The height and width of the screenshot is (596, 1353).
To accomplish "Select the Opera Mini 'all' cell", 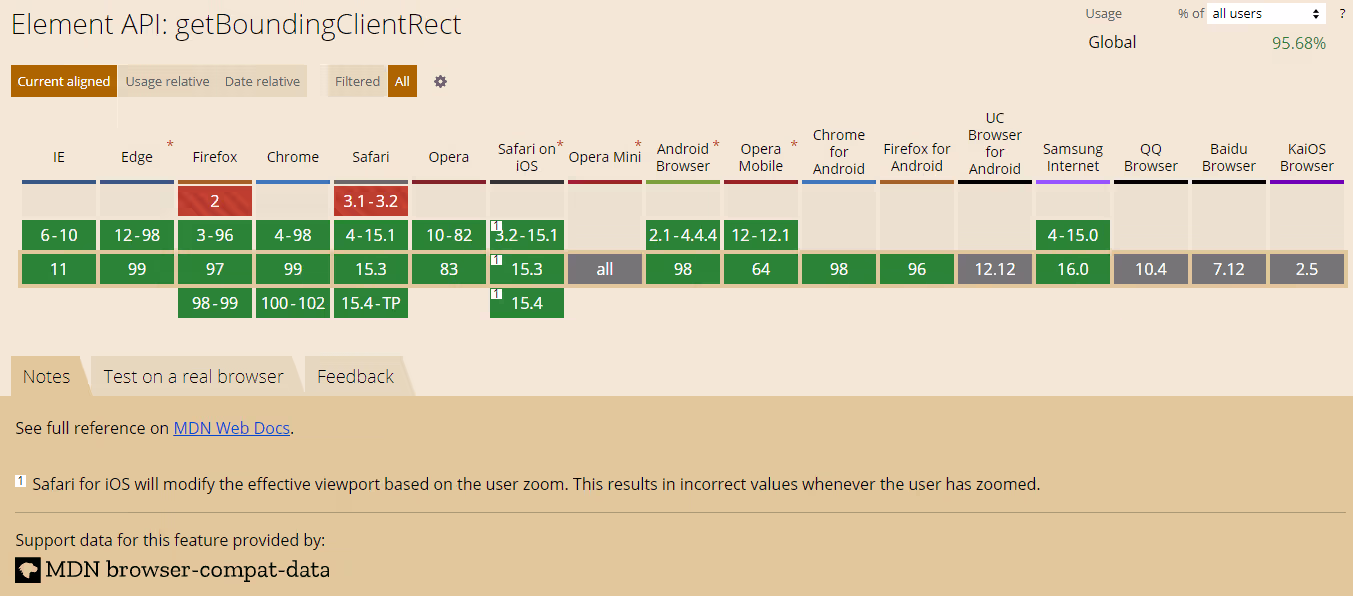I will (605, 269).
